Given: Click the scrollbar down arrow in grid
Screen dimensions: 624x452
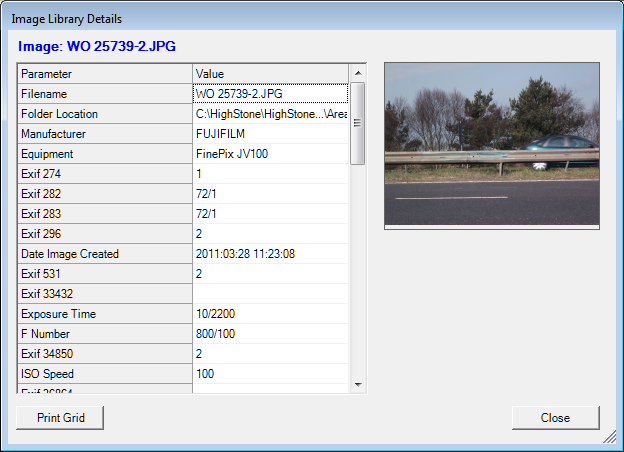Looking at the screenshot, I should (358, 384).
